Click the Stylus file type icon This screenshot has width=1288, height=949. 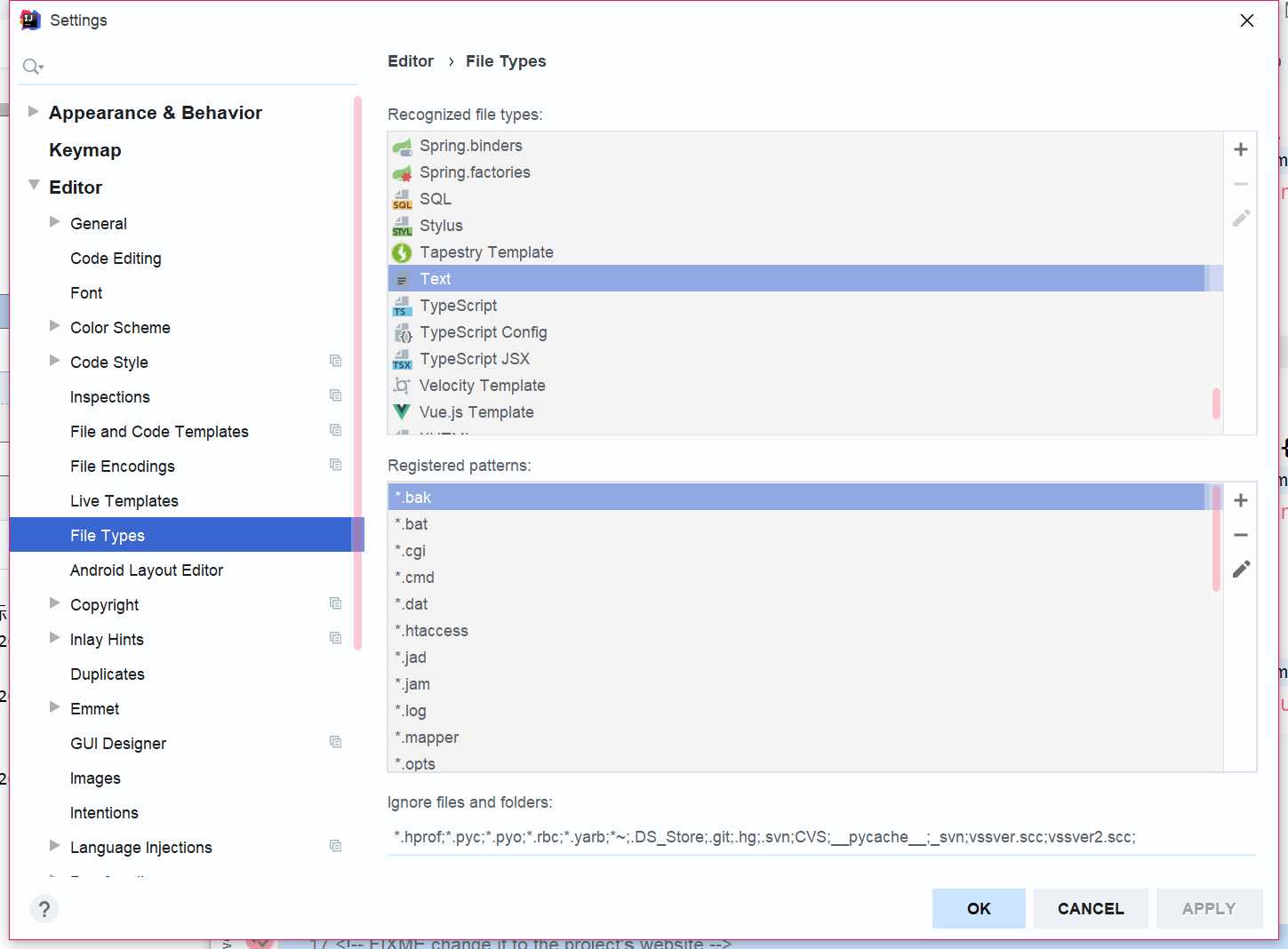[402, 227]
